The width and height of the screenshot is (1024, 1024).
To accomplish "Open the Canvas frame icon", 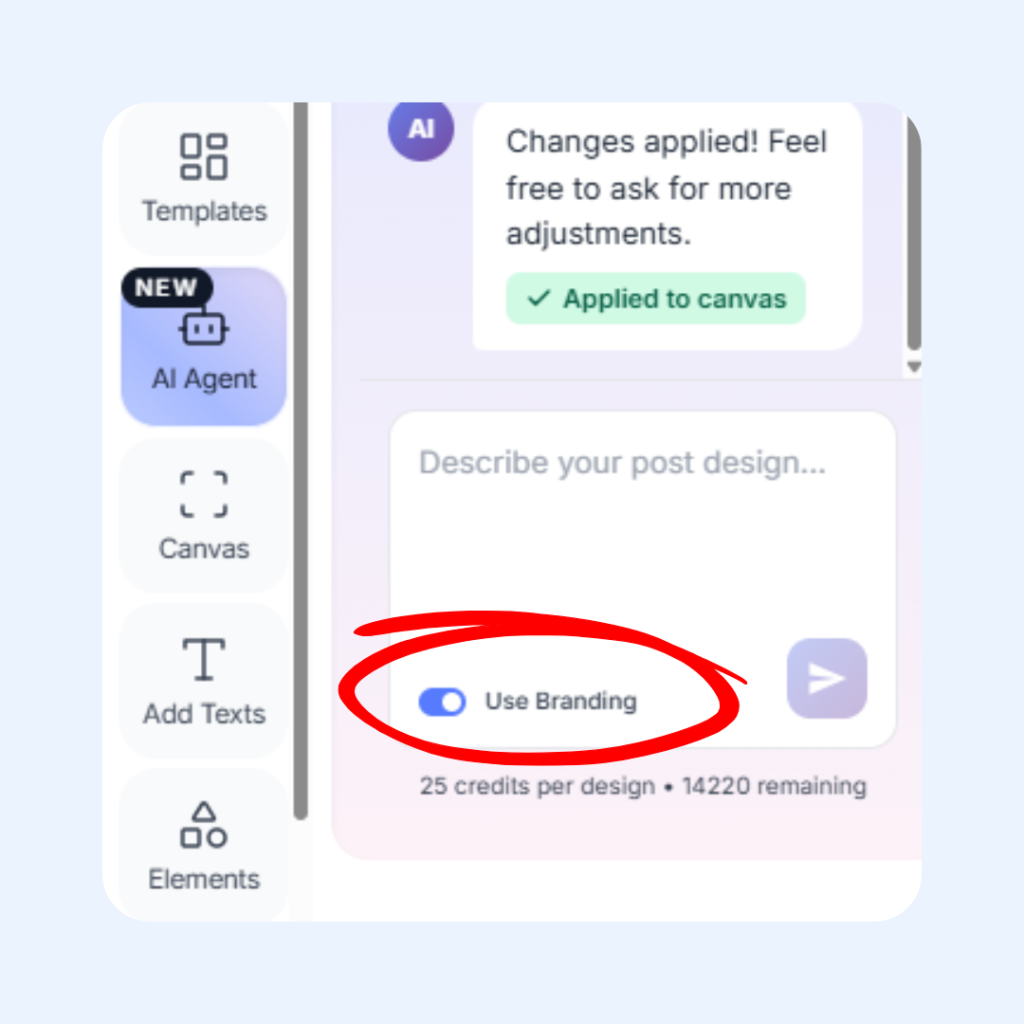I will tap(204, 494).
